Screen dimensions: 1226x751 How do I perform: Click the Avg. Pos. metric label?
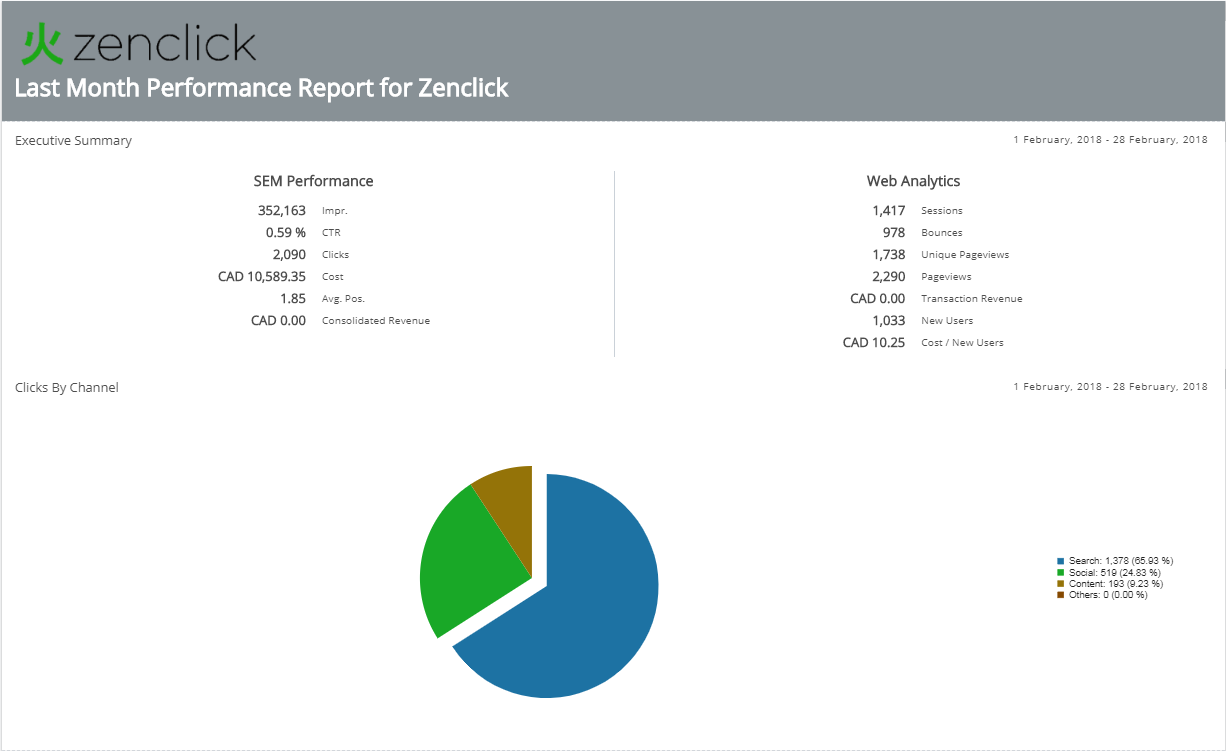343,299
